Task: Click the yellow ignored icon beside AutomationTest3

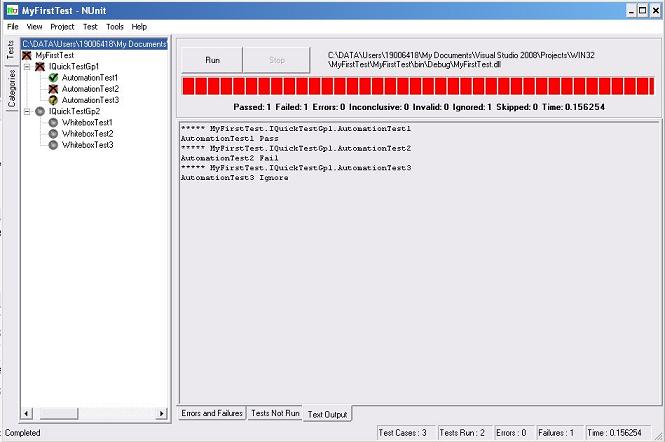Action: tap(53, 100)
